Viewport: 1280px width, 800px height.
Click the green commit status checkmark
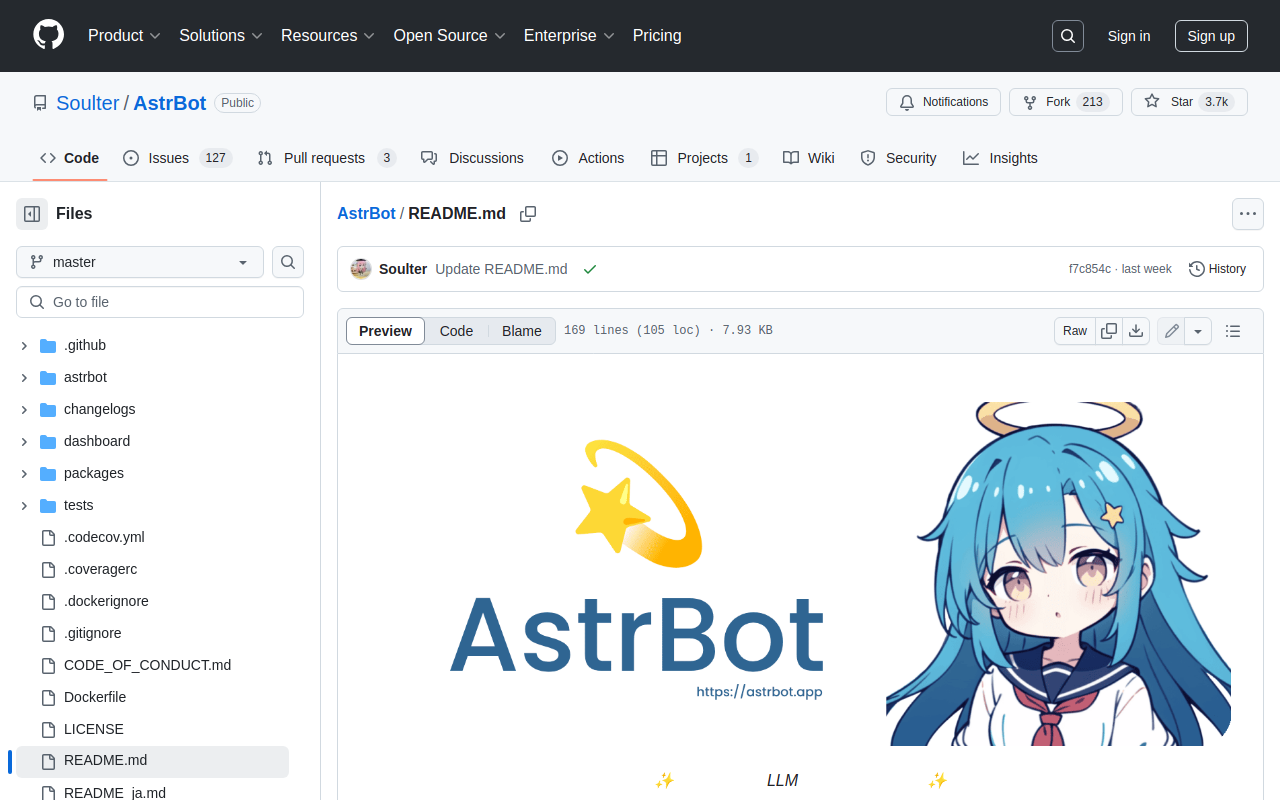tap(590, 269)
